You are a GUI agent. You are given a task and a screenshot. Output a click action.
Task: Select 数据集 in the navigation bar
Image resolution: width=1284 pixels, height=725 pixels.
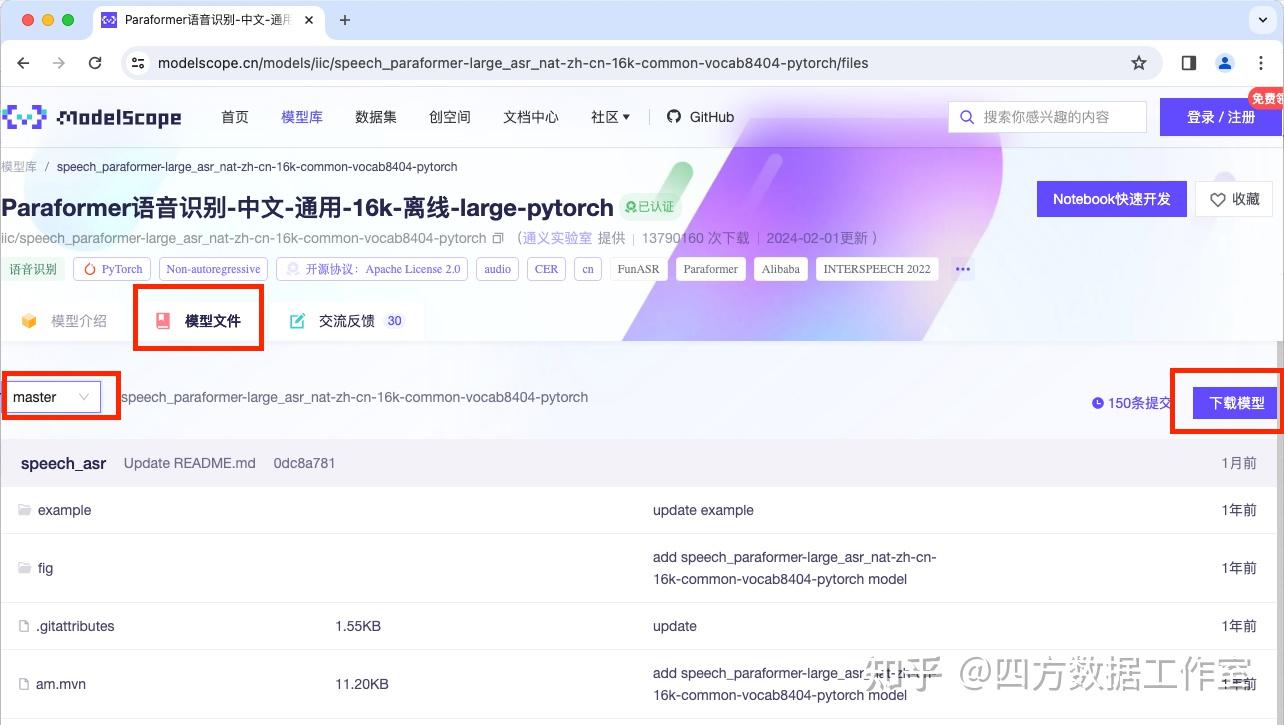click(375, 116)
